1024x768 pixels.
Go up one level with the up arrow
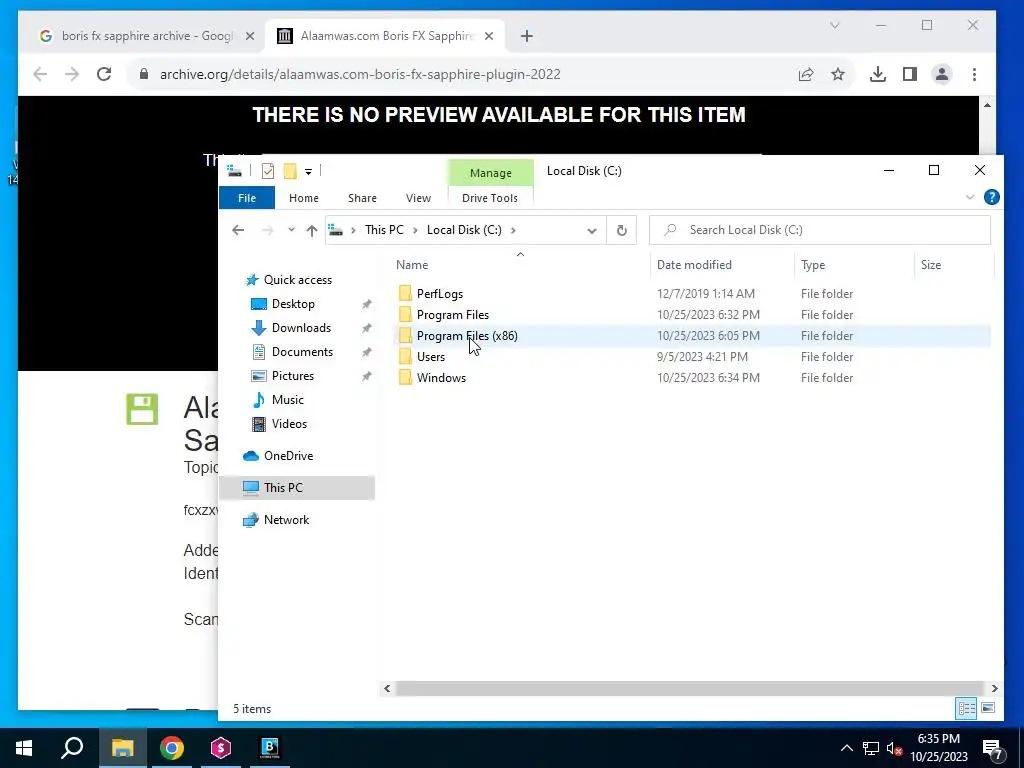[312, 230]
